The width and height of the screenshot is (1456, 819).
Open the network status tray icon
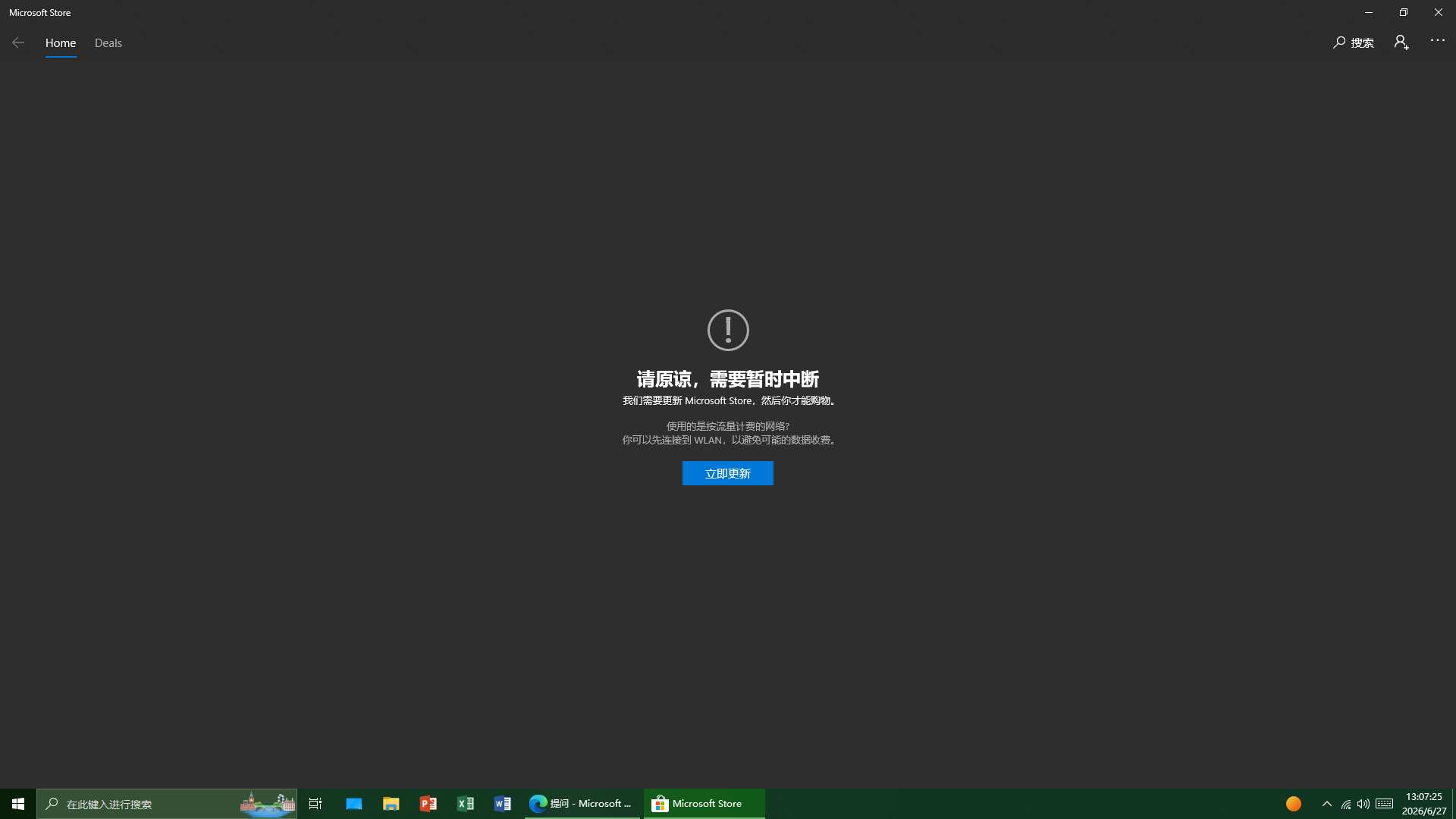1346,804
